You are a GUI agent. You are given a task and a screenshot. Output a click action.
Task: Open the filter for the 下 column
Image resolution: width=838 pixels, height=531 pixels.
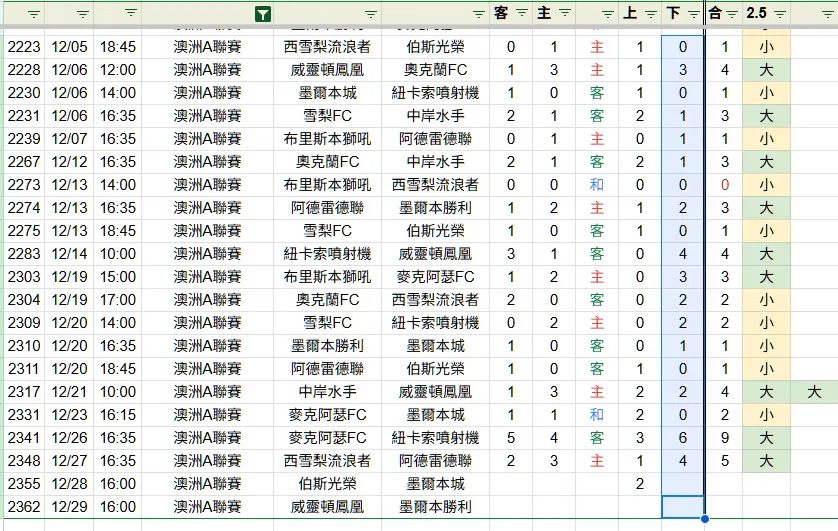[x=692, y=13]
